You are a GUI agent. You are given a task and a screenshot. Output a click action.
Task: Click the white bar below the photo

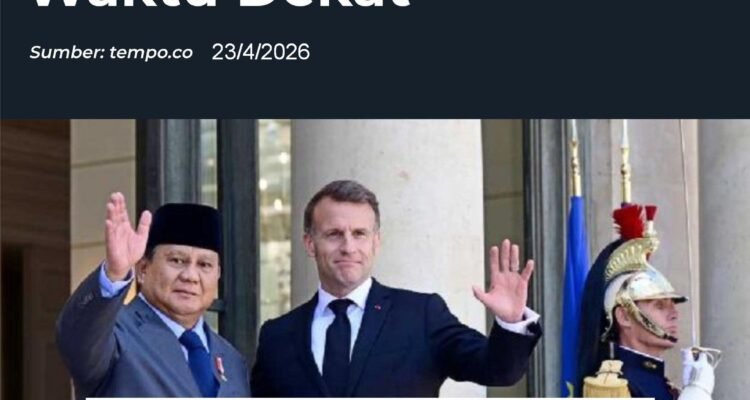pyautogui.click(x=370, y=398)
